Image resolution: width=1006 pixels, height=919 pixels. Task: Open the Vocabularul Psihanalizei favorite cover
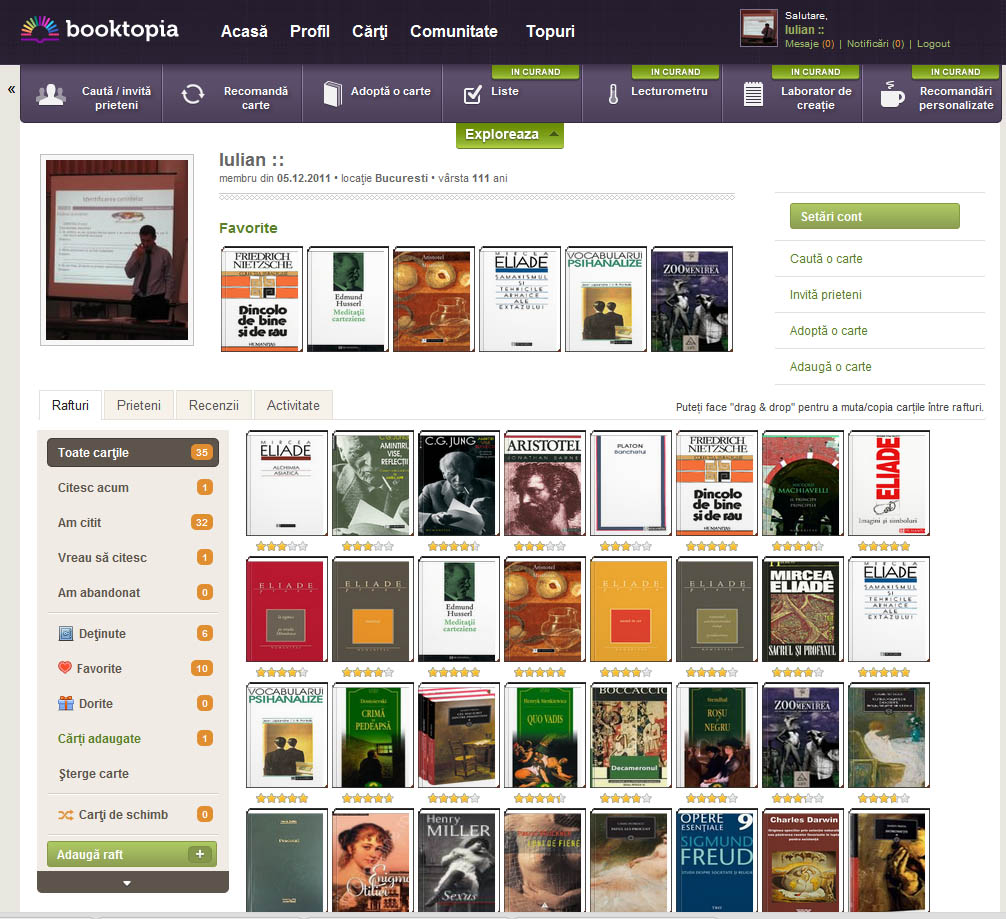[x=606, y=299]
